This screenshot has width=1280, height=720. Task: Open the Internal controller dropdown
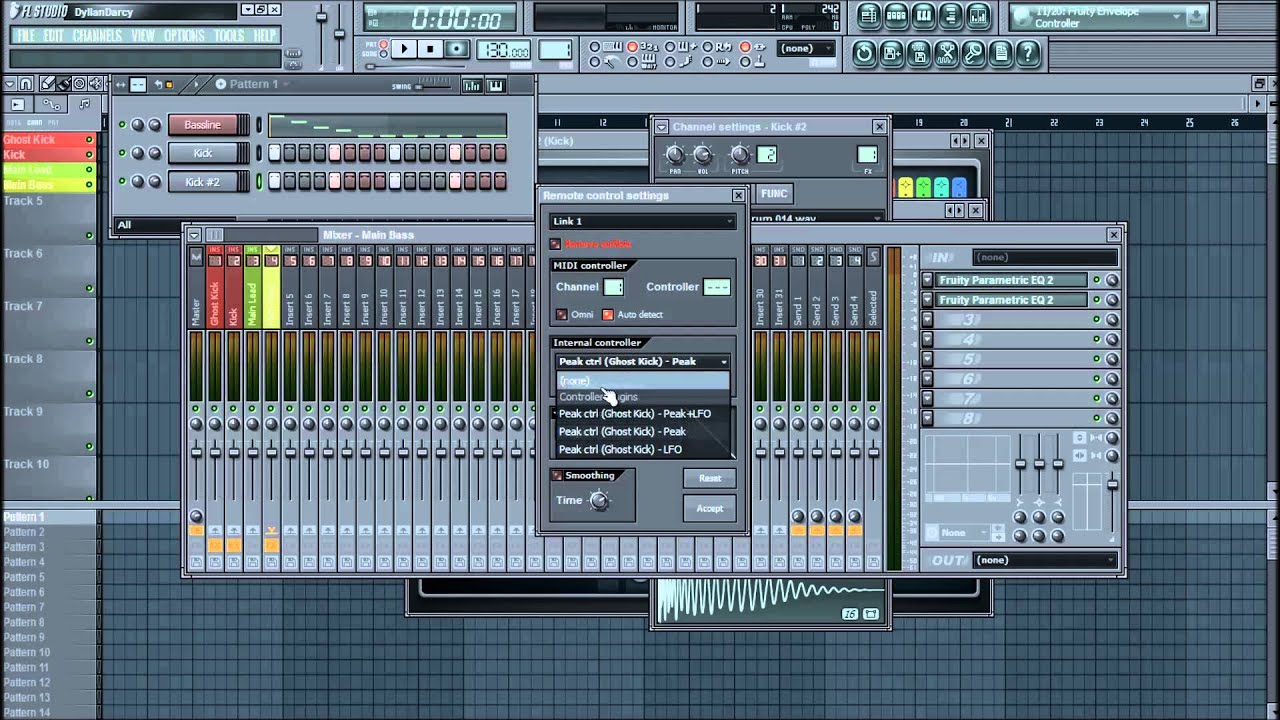tap(643, 362)
